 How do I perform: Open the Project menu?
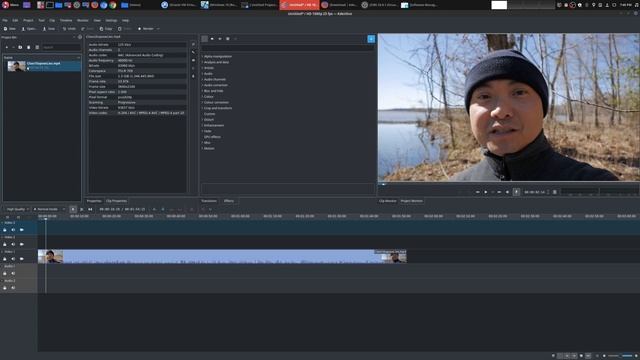coord(28,20)
